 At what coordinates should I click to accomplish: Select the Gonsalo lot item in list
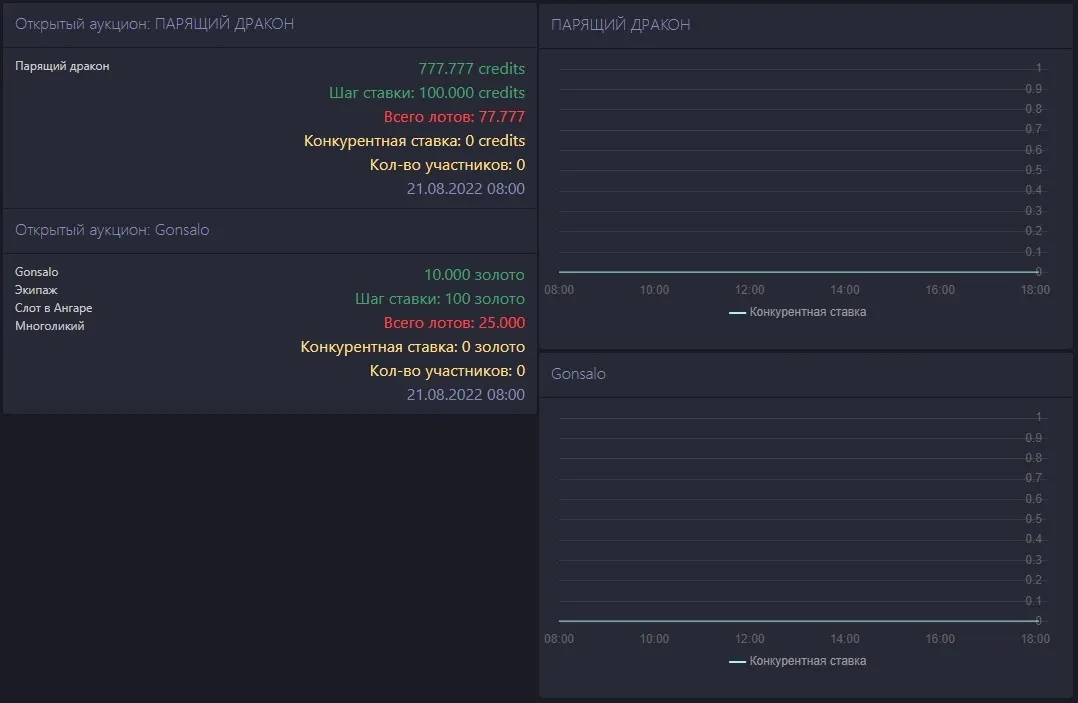click(x=37, y=272)
